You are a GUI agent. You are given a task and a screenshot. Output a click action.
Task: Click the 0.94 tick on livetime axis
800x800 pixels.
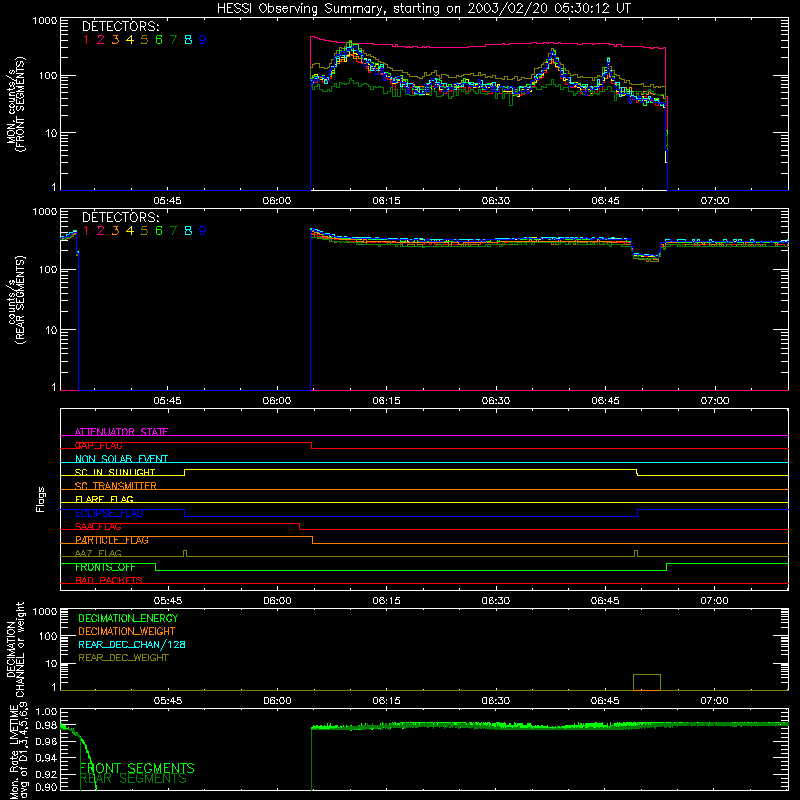click(x=47, y=758)
